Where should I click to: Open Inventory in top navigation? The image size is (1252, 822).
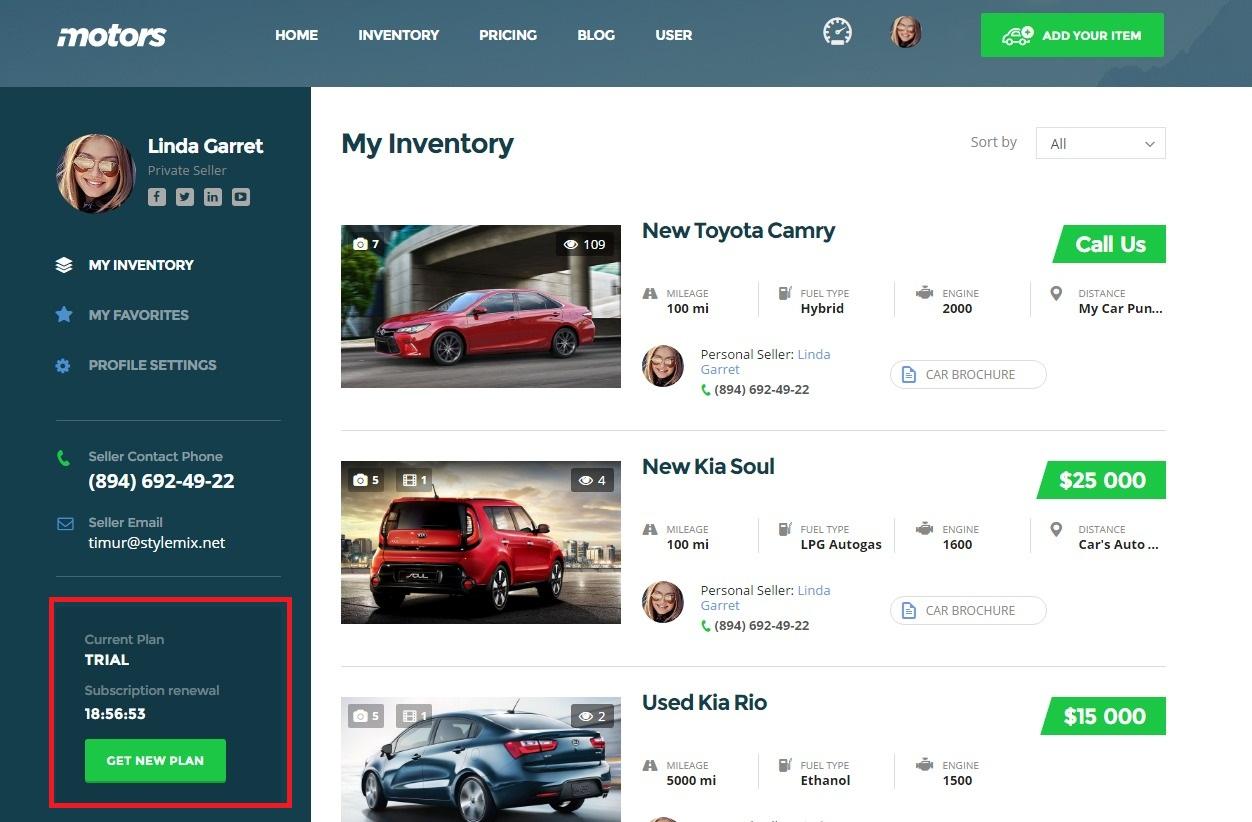399,35
